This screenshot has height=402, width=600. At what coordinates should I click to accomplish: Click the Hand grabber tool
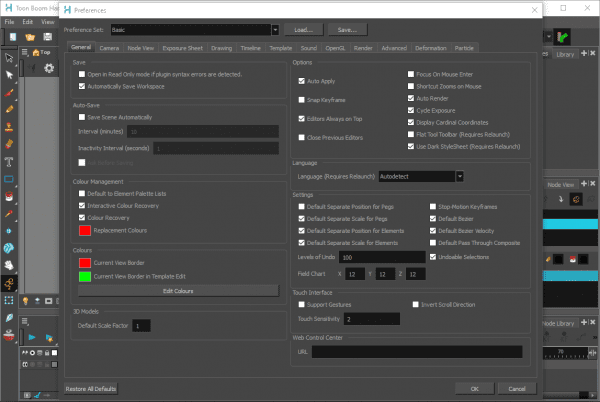[9, 265]
